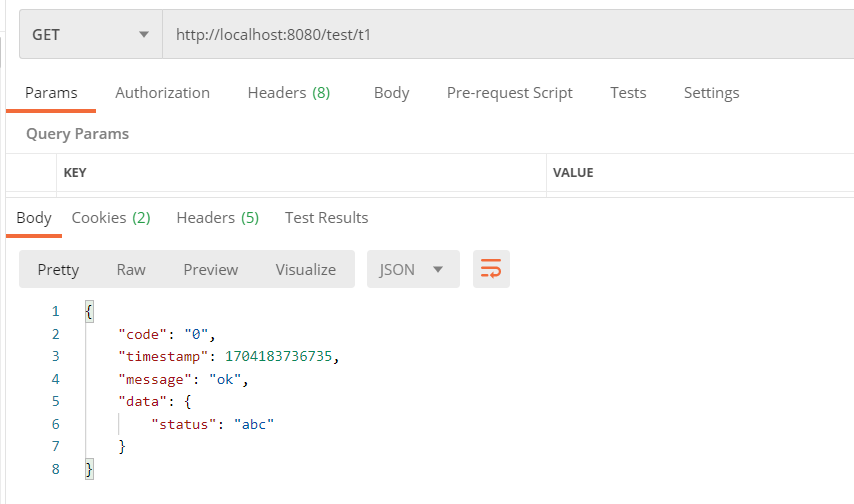Open the request Headers (8) tab

[x=289, y=93]
